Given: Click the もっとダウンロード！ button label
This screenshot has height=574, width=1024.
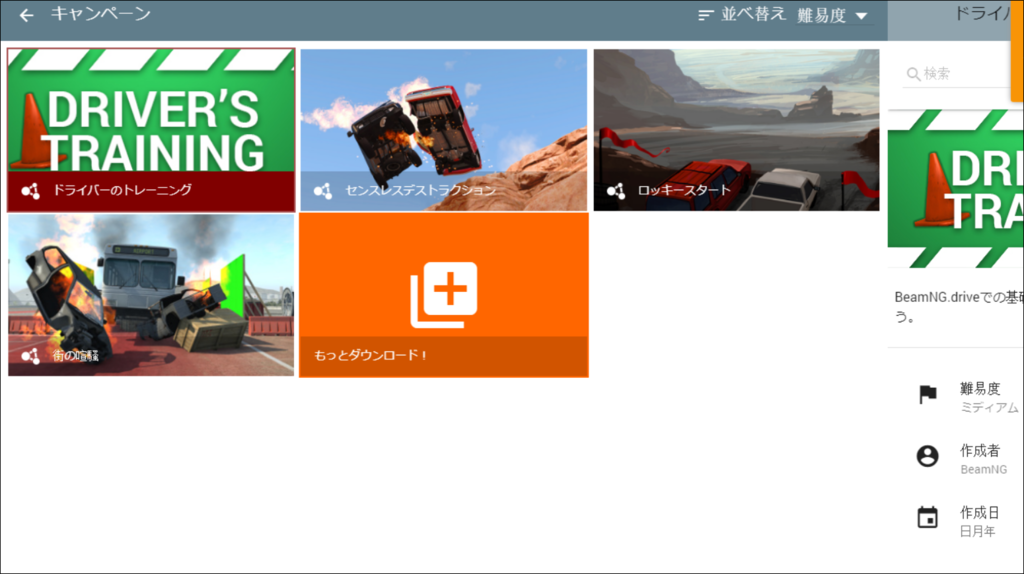Looking at the screenshot, I should (370, 355).
